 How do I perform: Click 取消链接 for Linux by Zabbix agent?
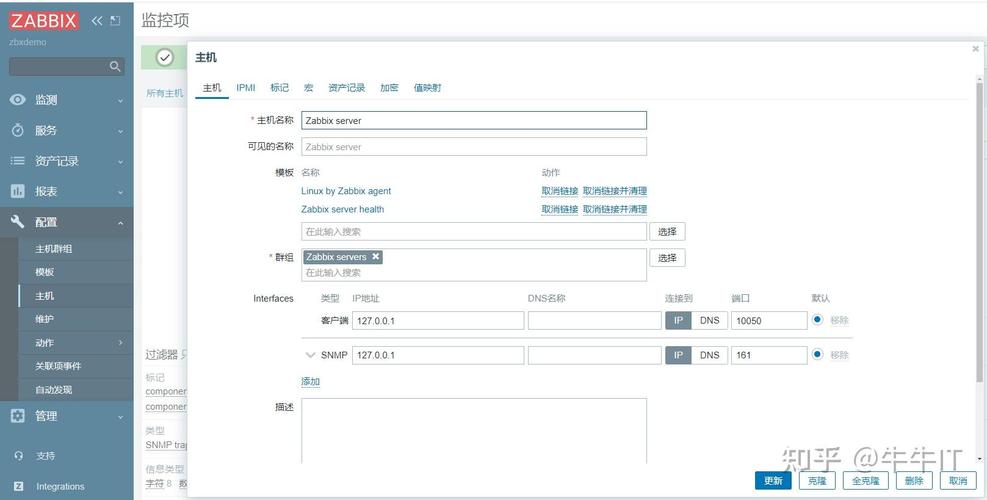(560, 191)
